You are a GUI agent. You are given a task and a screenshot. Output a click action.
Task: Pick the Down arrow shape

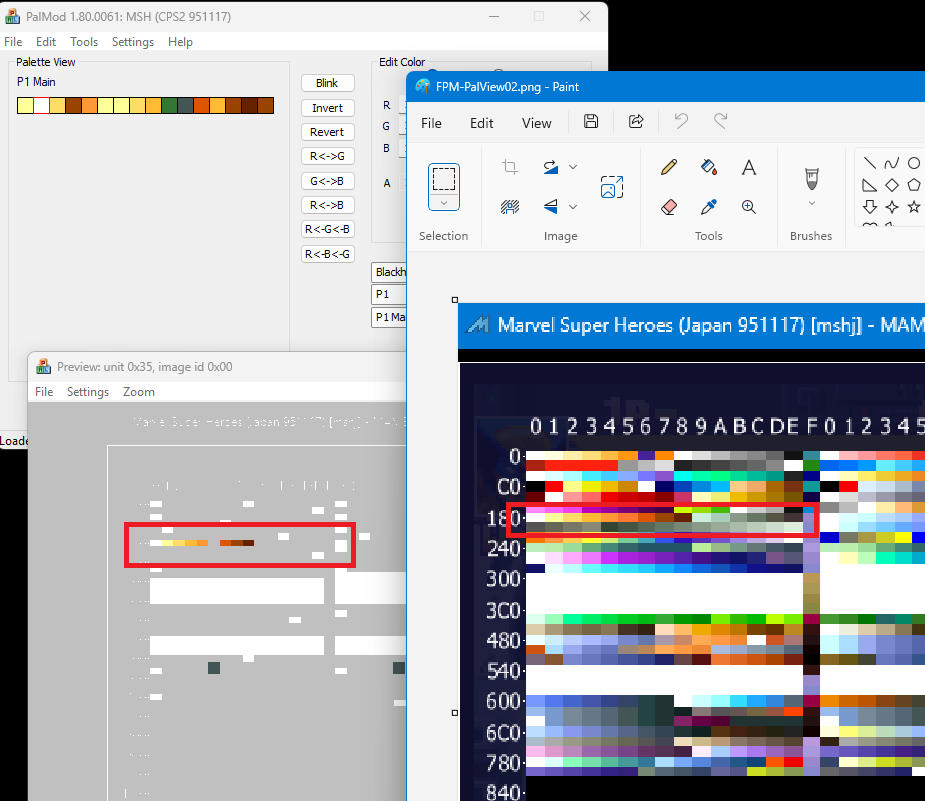point(870,206)
